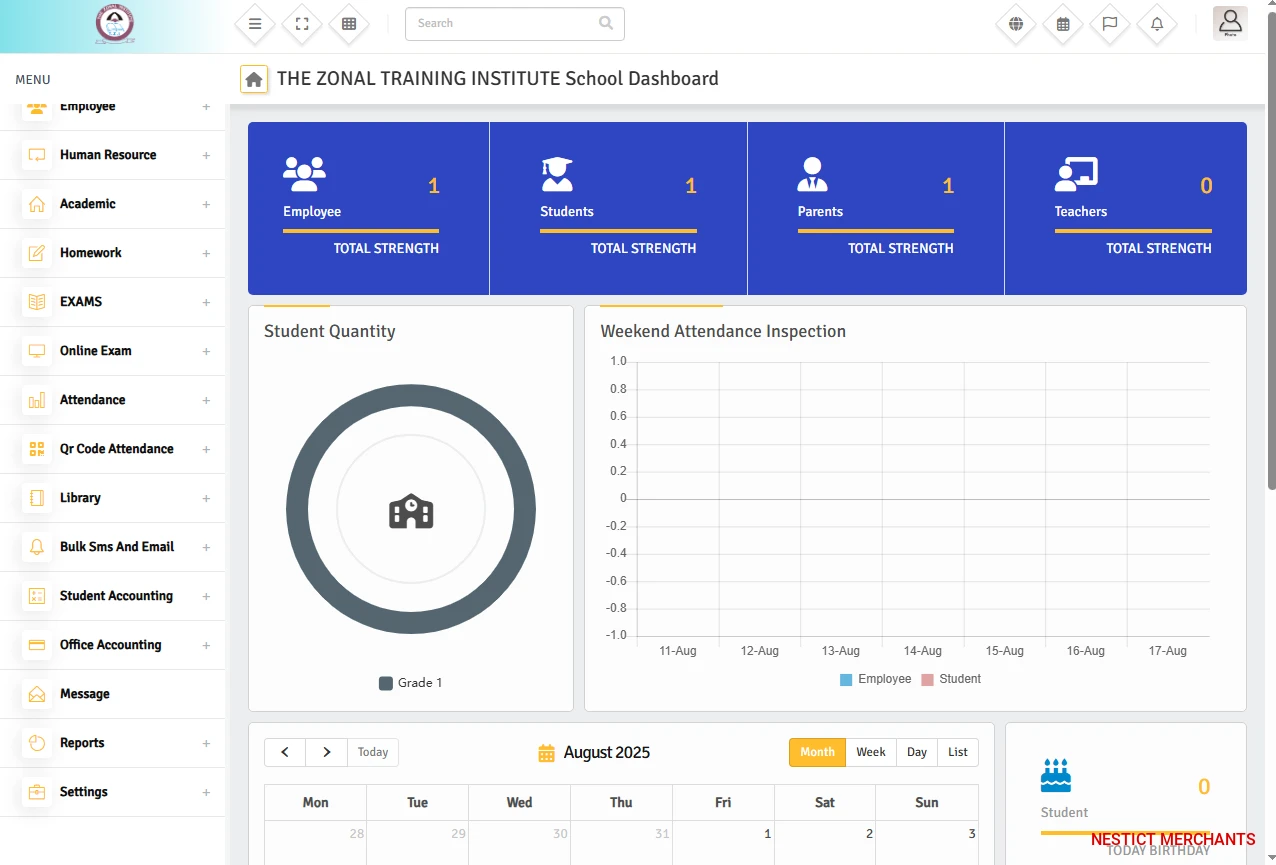Click the fullscreen expand icon
The width and height of the screenshot is (1276, 865).
[302, 24]
